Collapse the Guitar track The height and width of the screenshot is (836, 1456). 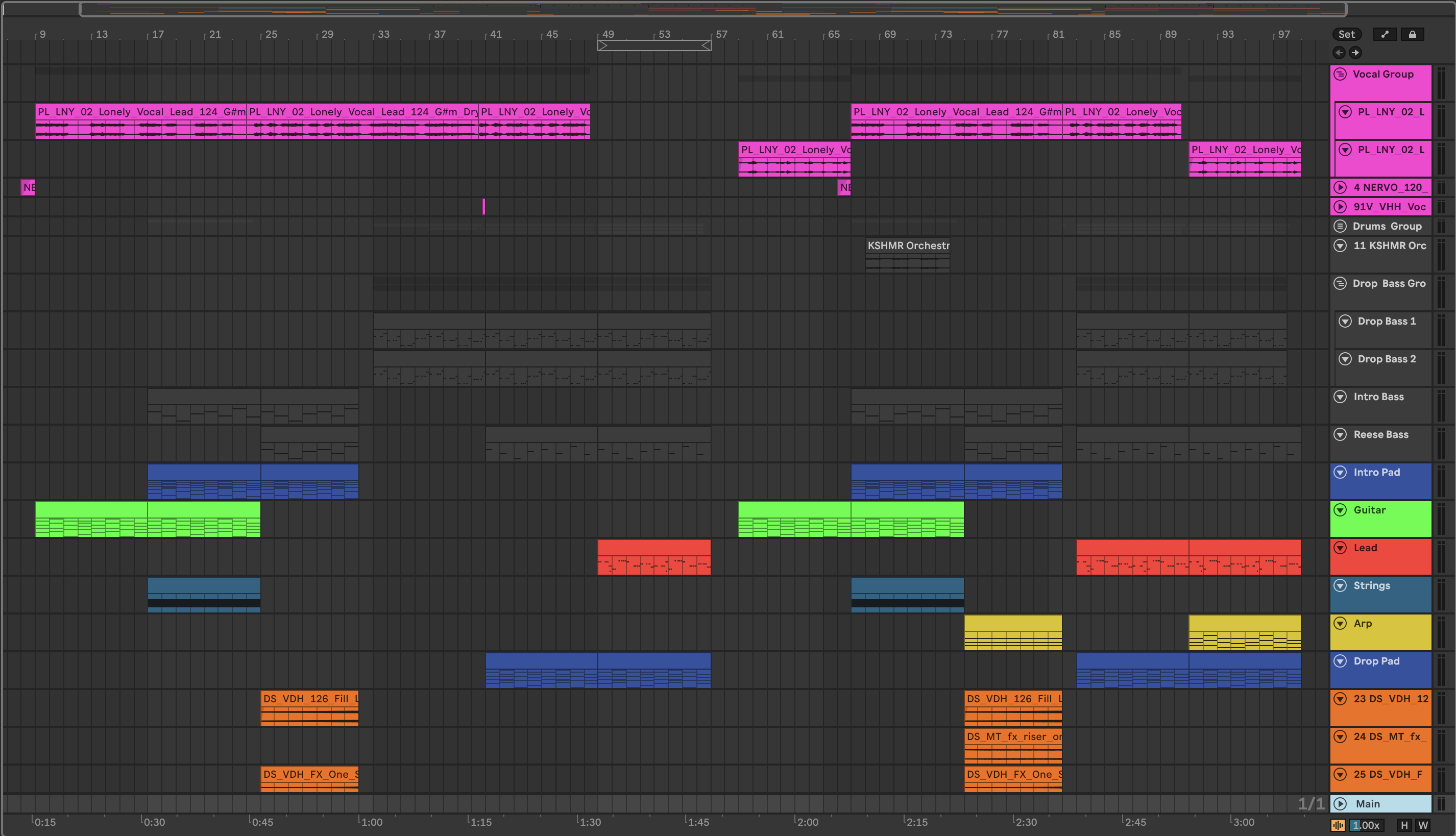pos(1340,510)
